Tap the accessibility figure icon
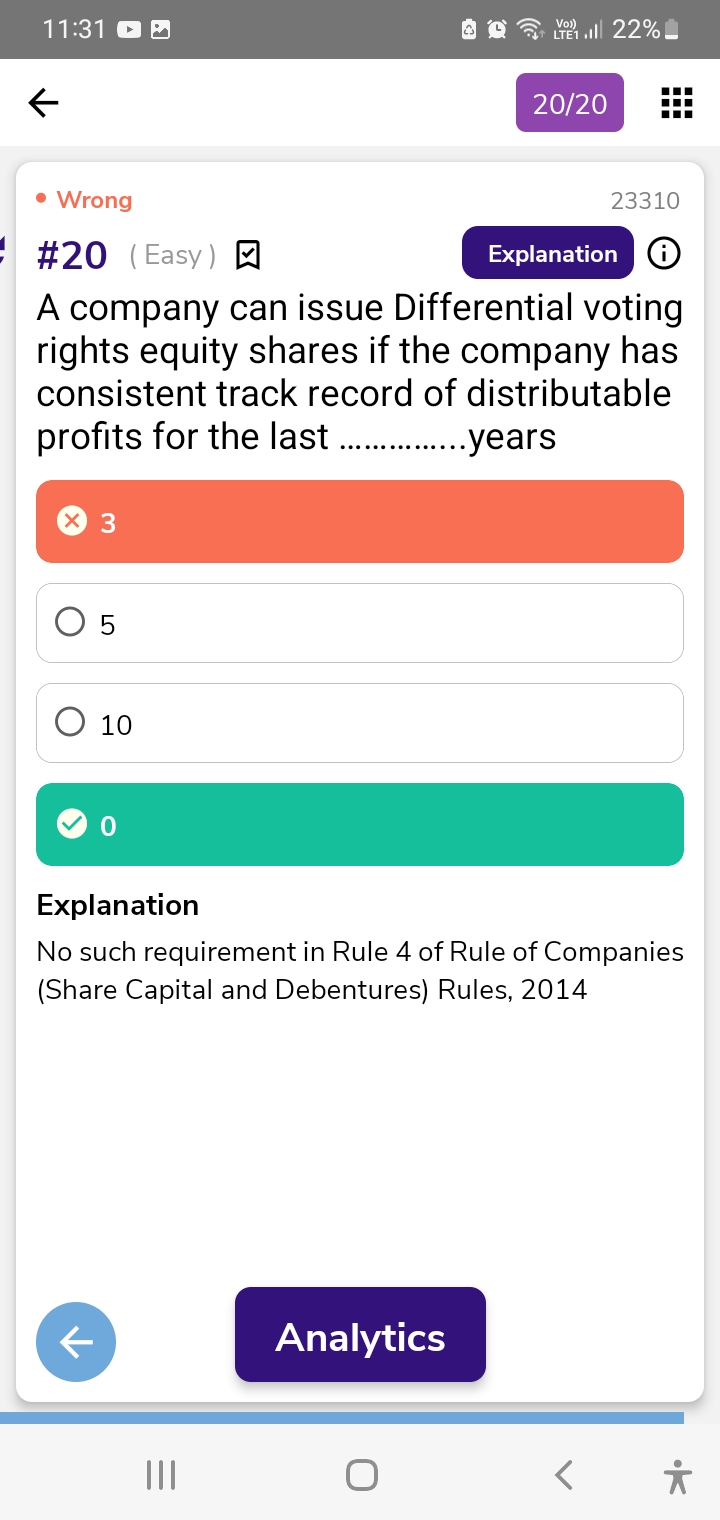 (x=677, y=1476)
